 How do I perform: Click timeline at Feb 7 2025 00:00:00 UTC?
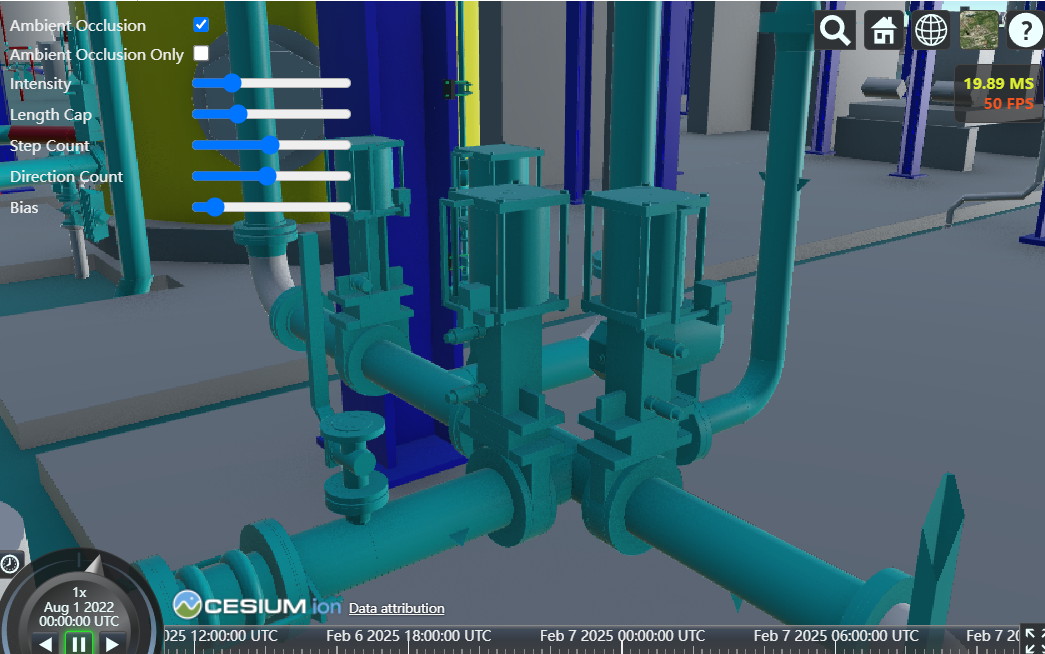pyautogui.click(x=622, y=636)
